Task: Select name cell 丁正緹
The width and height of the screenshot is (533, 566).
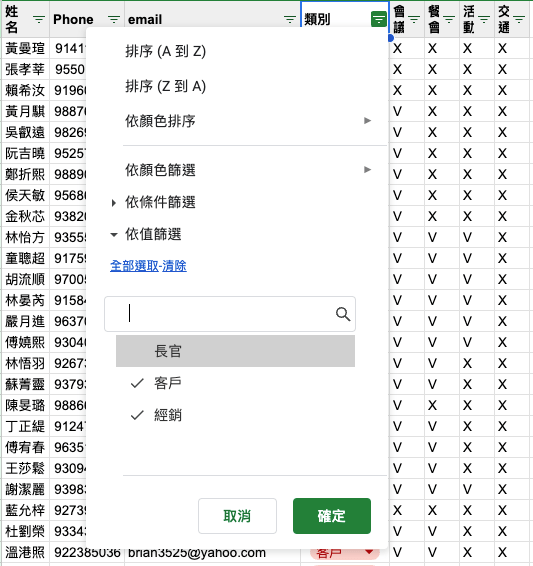Action: [x=25, y=426]
